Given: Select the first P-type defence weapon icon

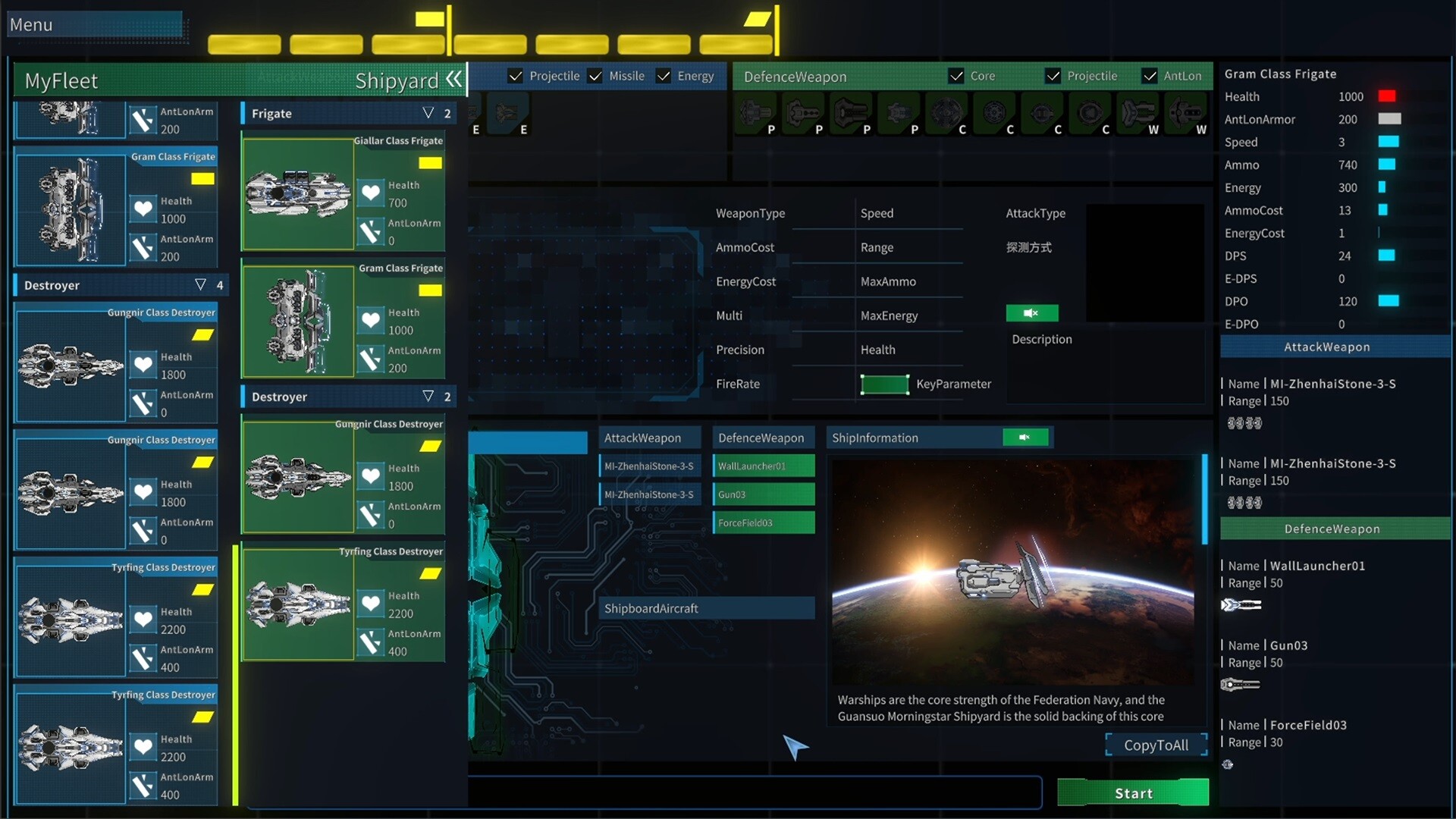Looking at the screenshot, I should pos(755,114).
